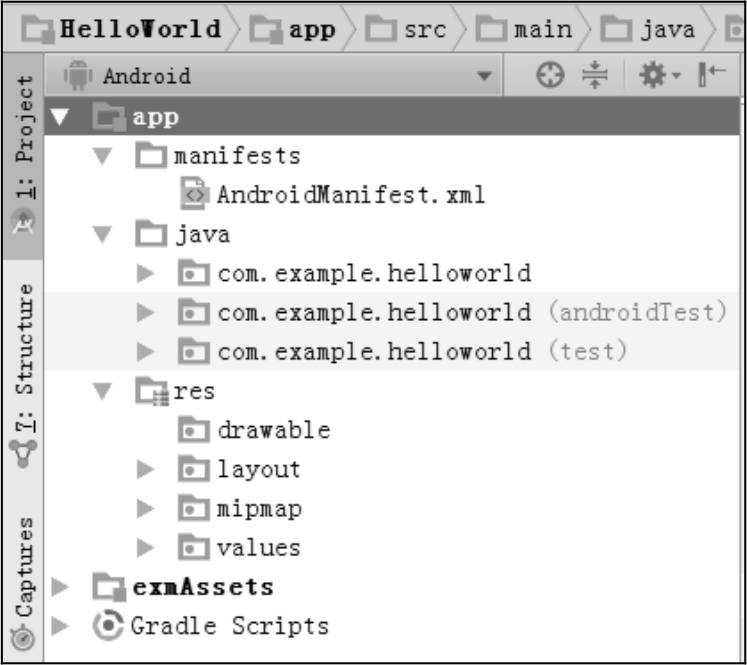Open the project view settings gear

point(657,76)
